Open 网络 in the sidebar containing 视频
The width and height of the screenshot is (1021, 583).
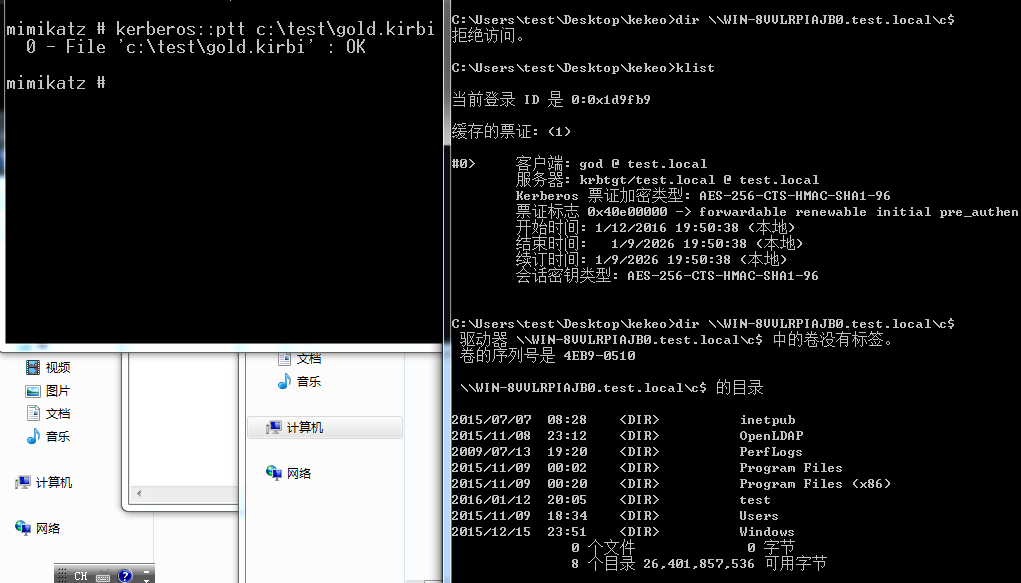click(x=38, y=528)
